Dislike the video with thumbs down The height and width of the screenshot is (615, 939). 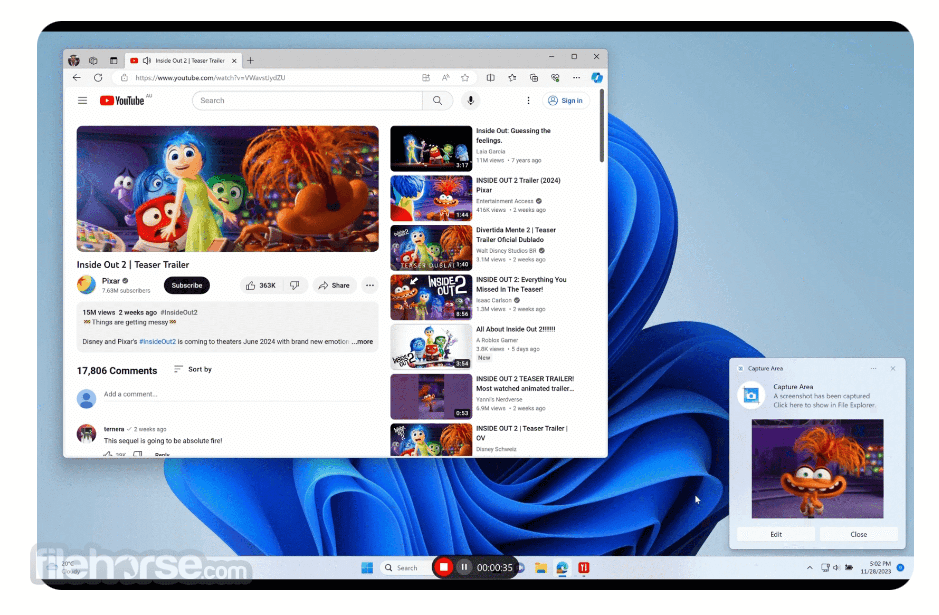point(295,286)
